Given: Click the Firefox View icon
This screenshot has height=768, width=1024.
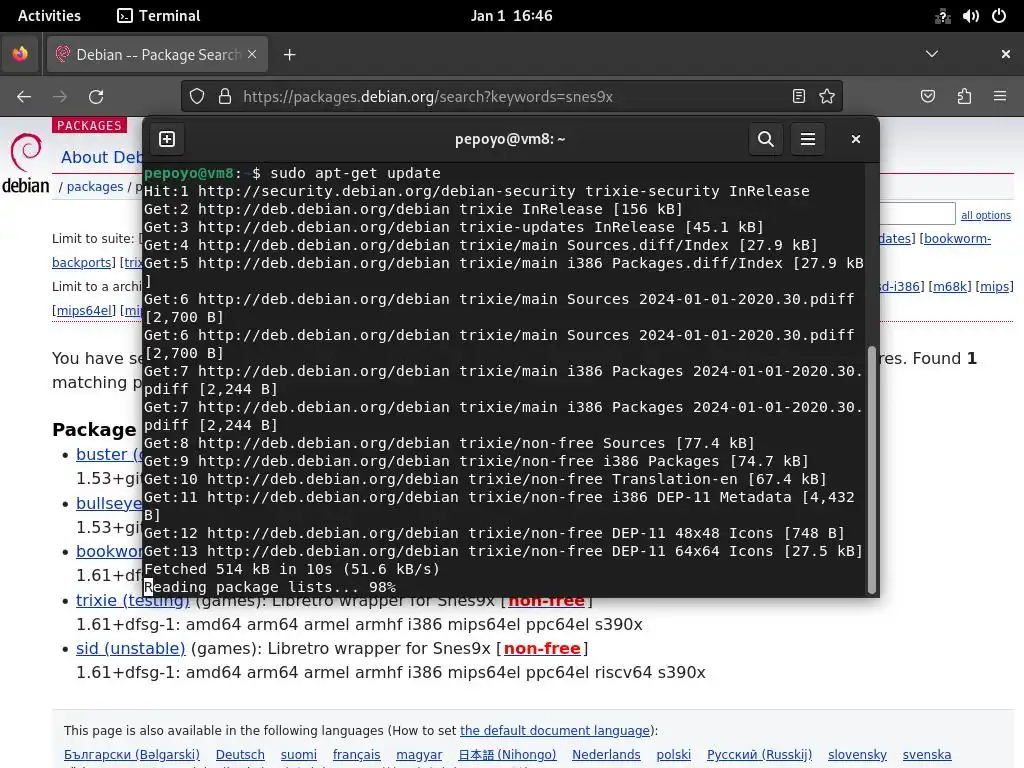Looking at the screenshot, I should click(x=20, y=54).
